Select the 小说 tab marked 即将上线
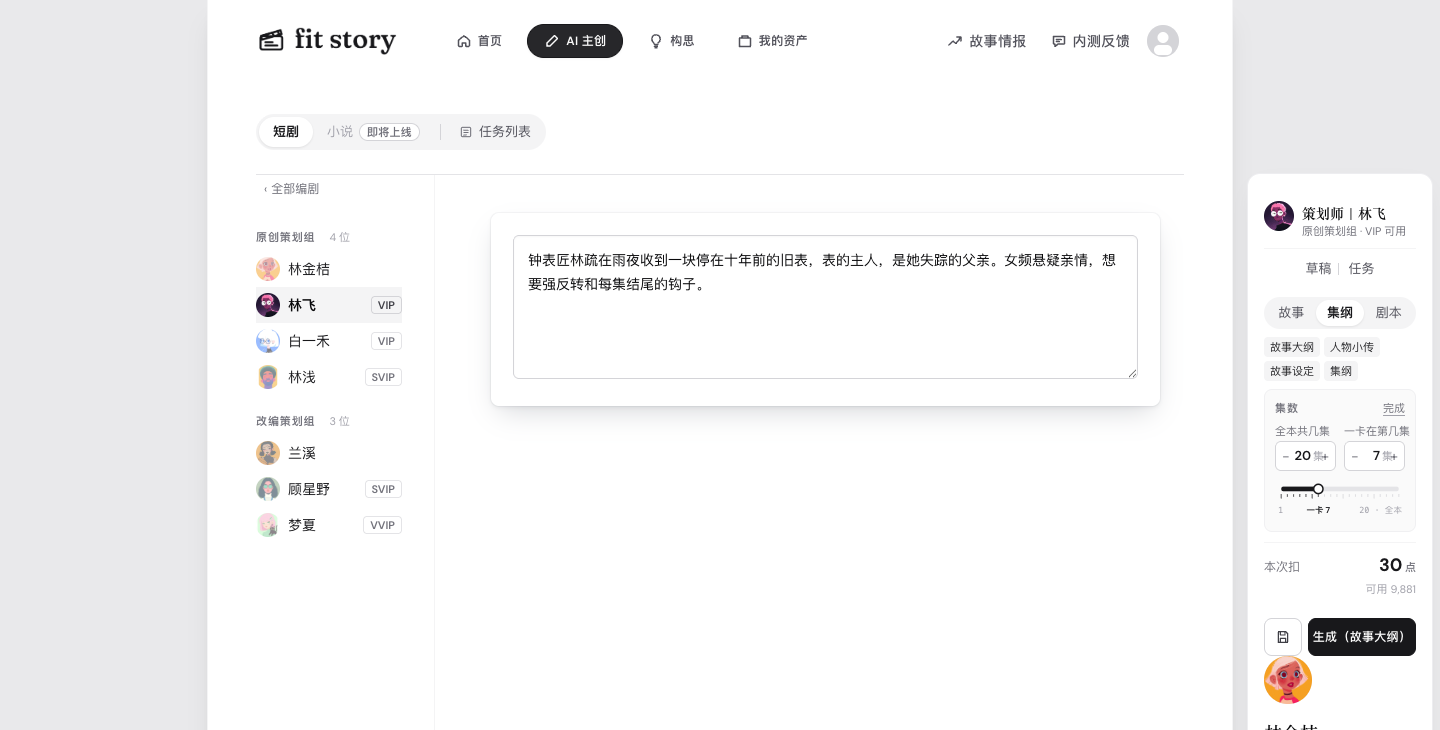This screenshot has height=730, width=1440. (373, 132)
